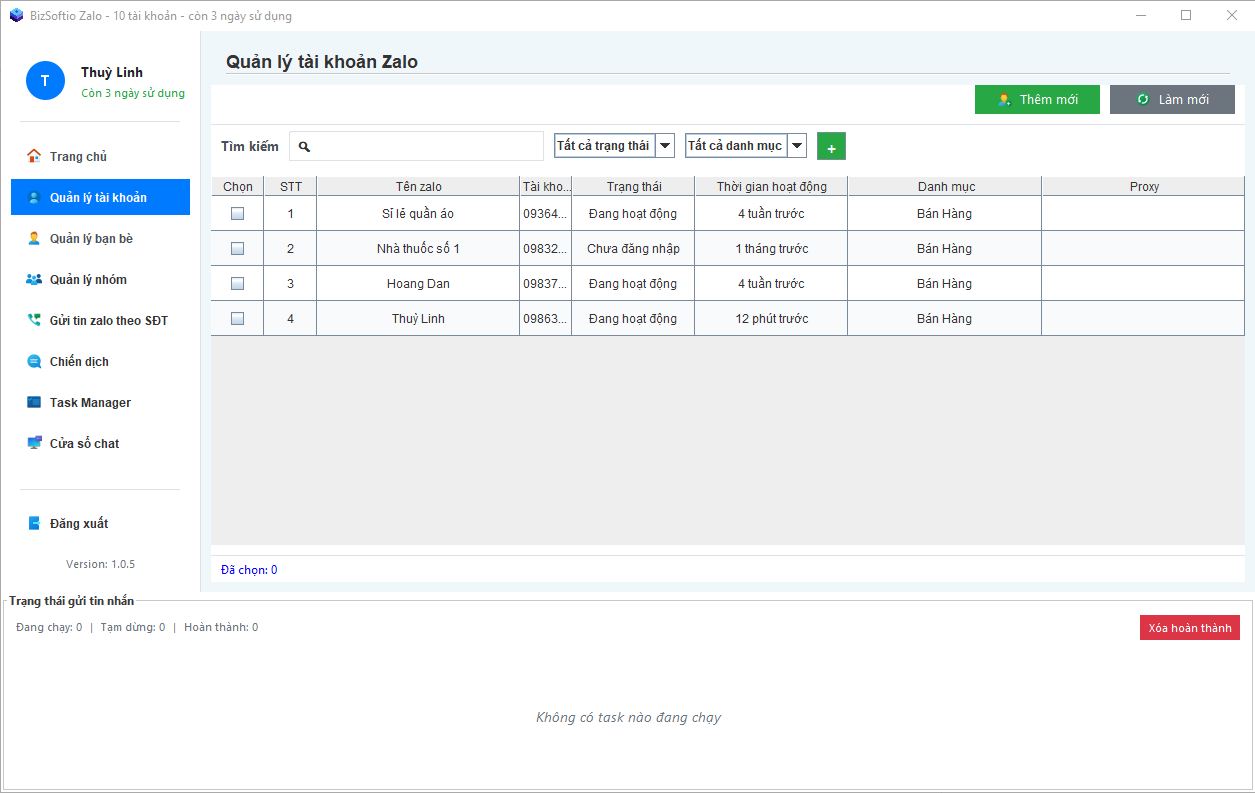This screenshot has width=1255, height=793.
Task: Click the home icon beside Trang chủ
Action: pos(34,156)
